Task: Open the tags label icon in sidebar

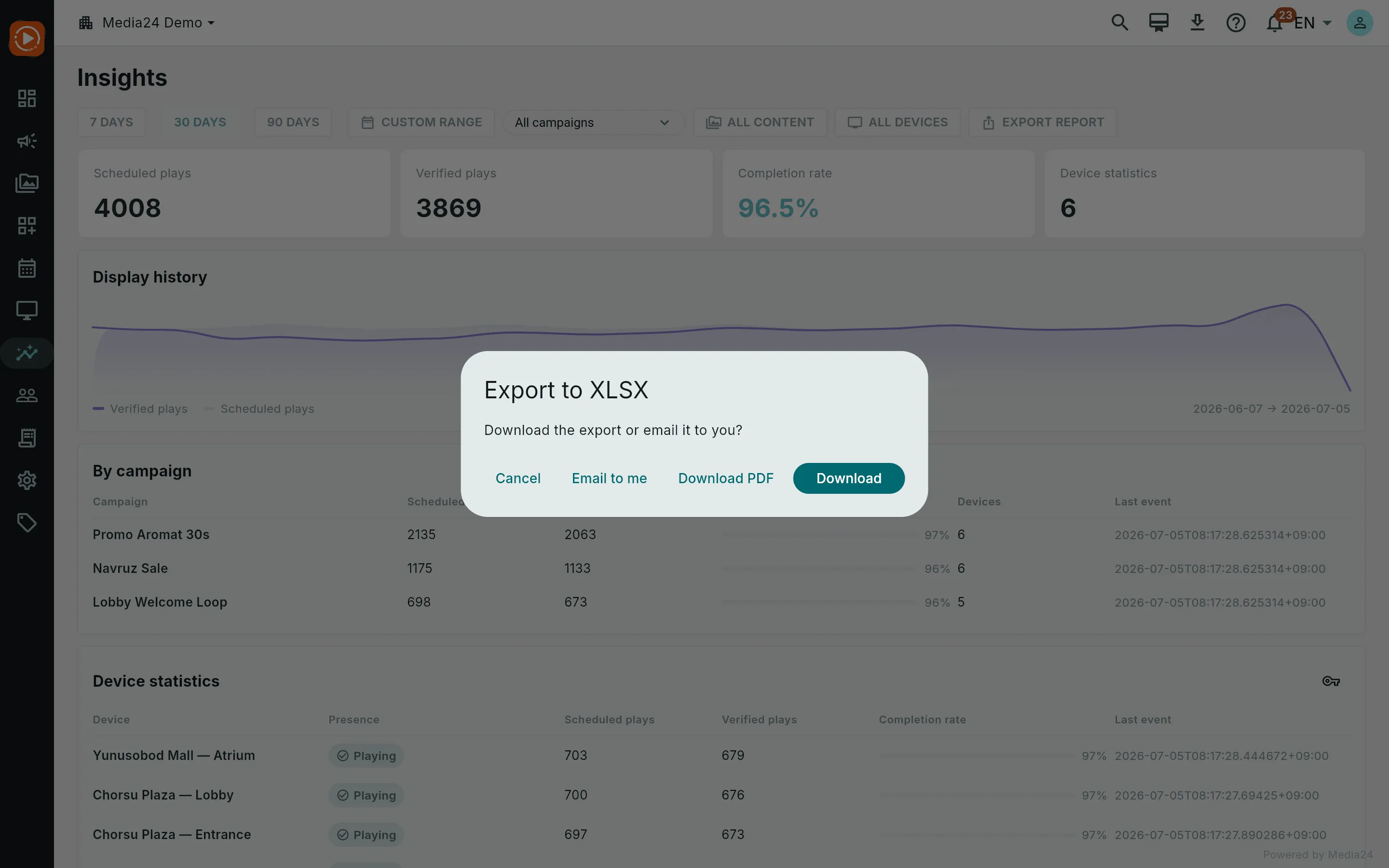Action: 27,523
